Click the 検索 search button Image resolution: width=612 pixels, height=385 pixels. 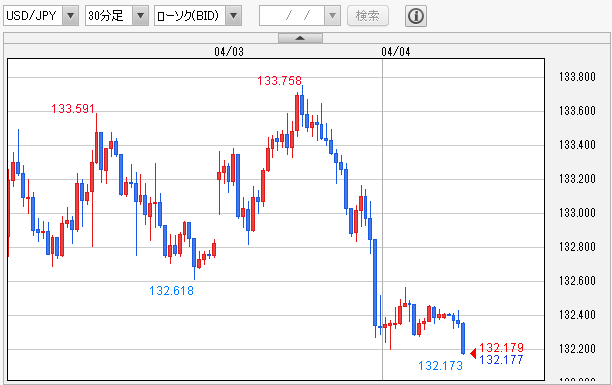(368, 16)
